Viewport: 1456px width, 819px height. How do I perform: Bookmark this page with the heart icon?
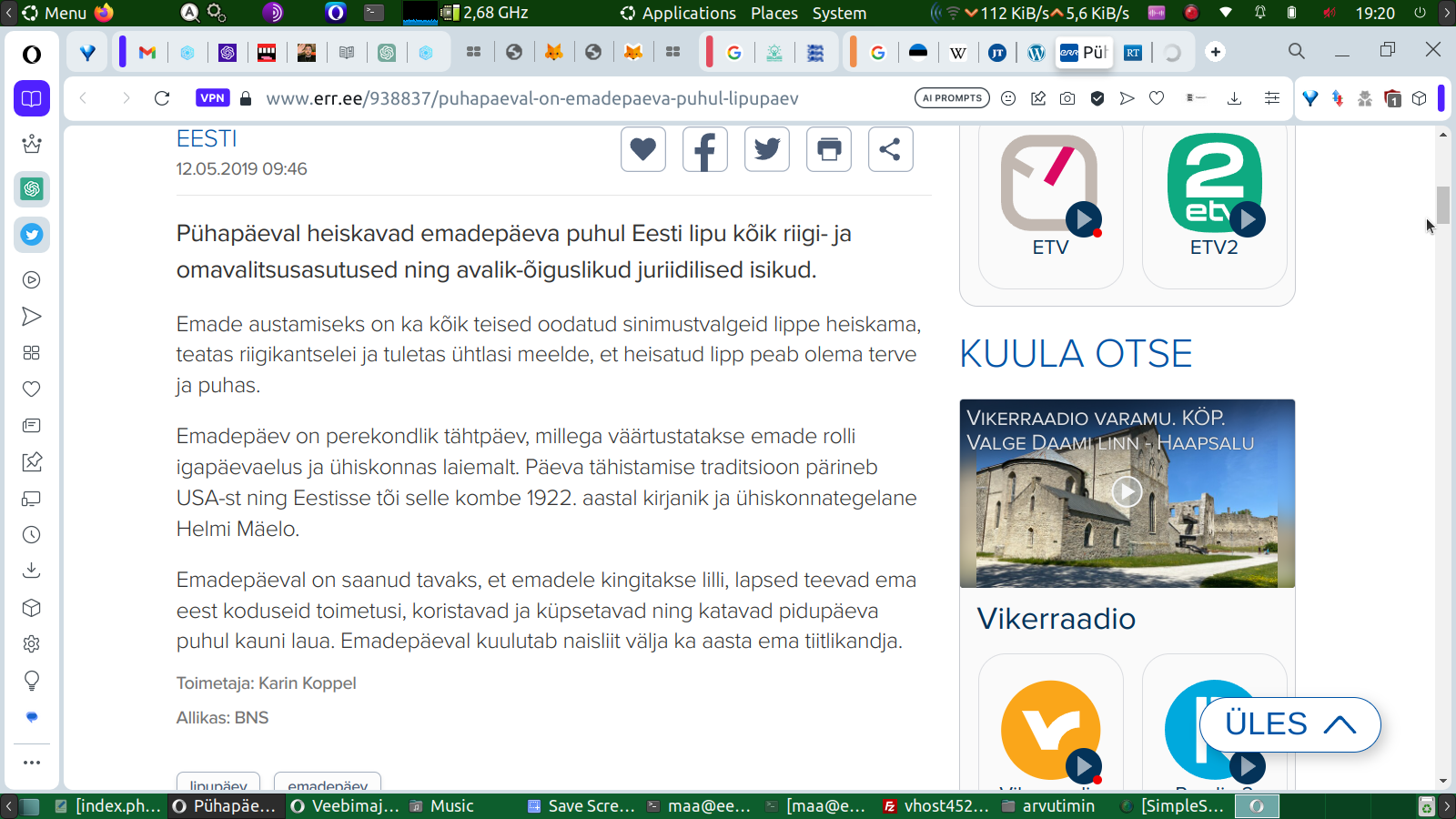tap(1157, 98)
